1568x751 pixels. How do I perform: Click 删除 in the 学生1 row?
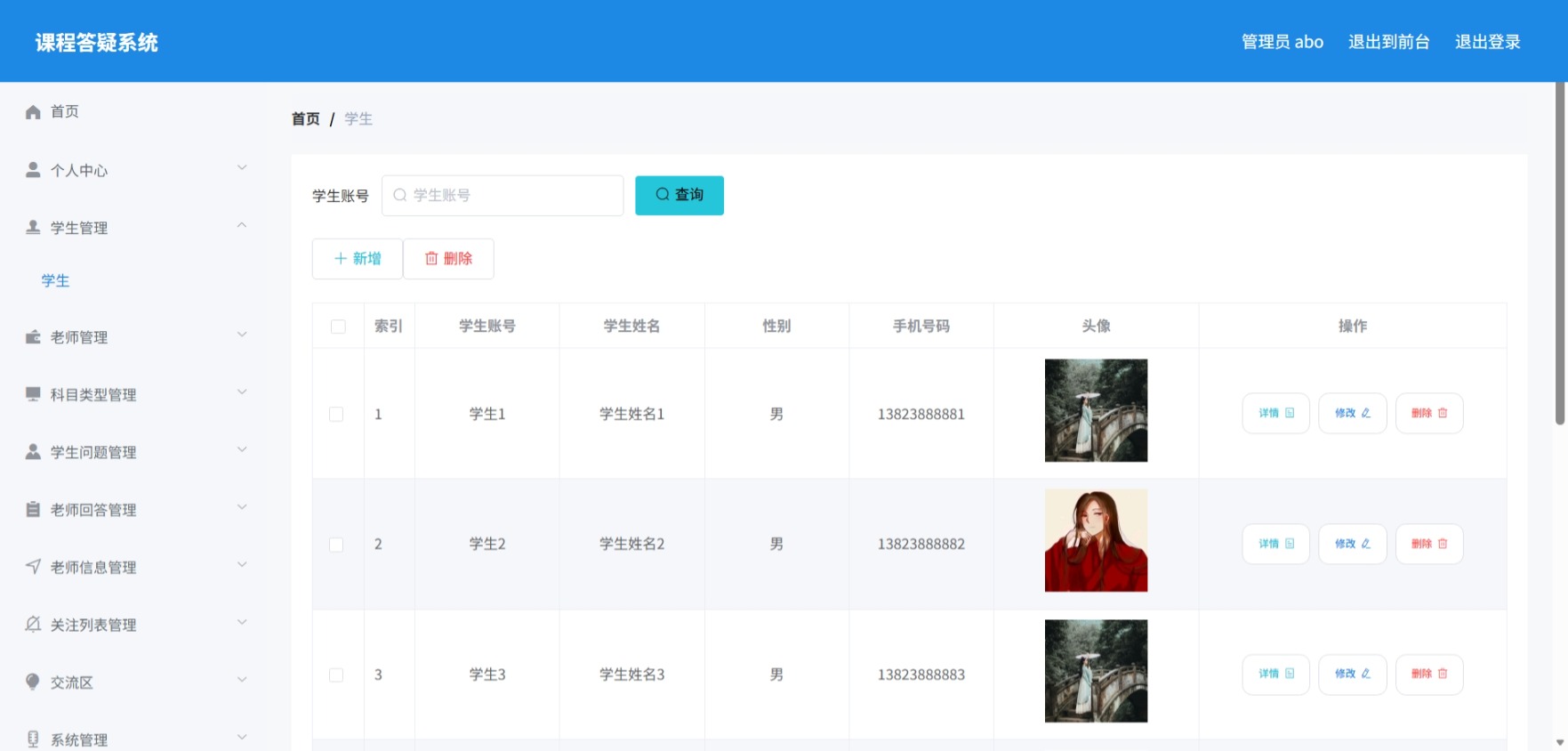(x=1429, y=413)
